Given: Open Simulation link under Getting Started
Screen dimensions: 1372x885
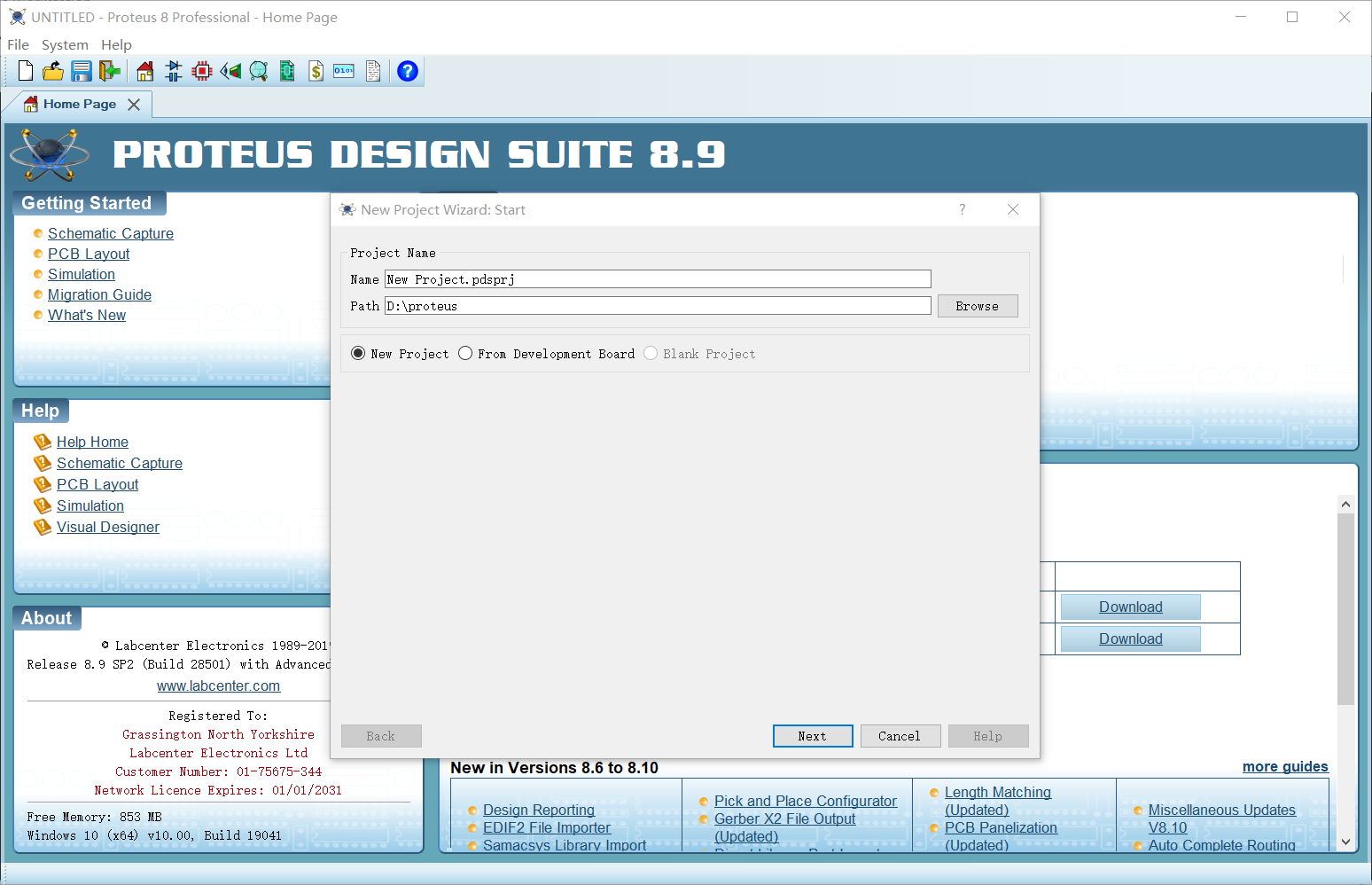Looking at the screenshot, I should click(82, 274).
